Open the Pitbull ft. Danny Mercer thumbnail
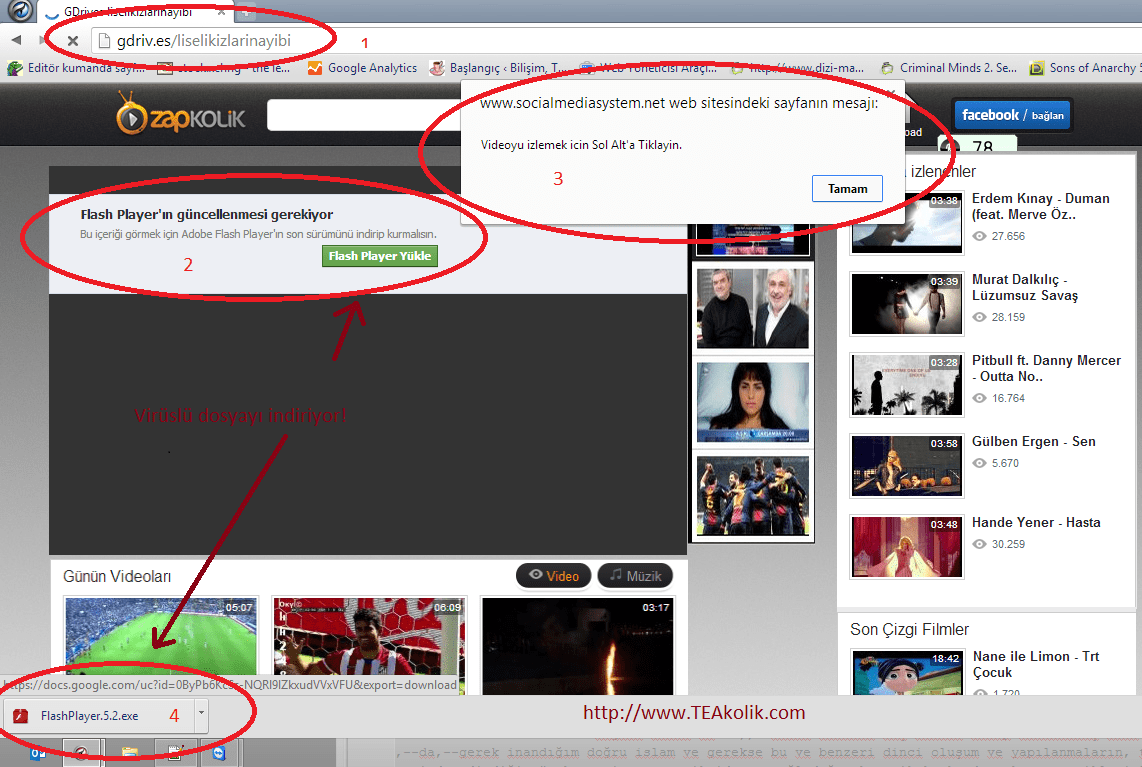The height and width of the screenshot is (767, 1142). (x=907, y=385)
